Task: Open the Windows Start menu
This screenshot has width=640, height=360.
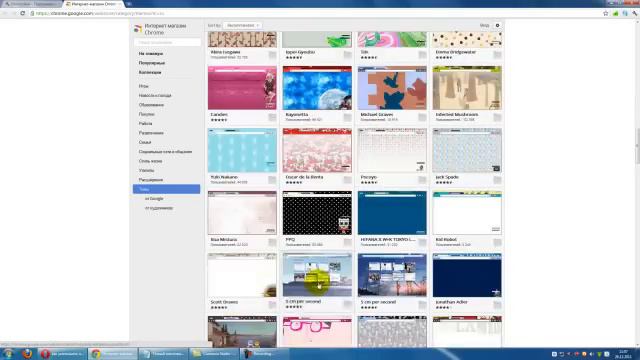Action: click(x=7, y=353)
